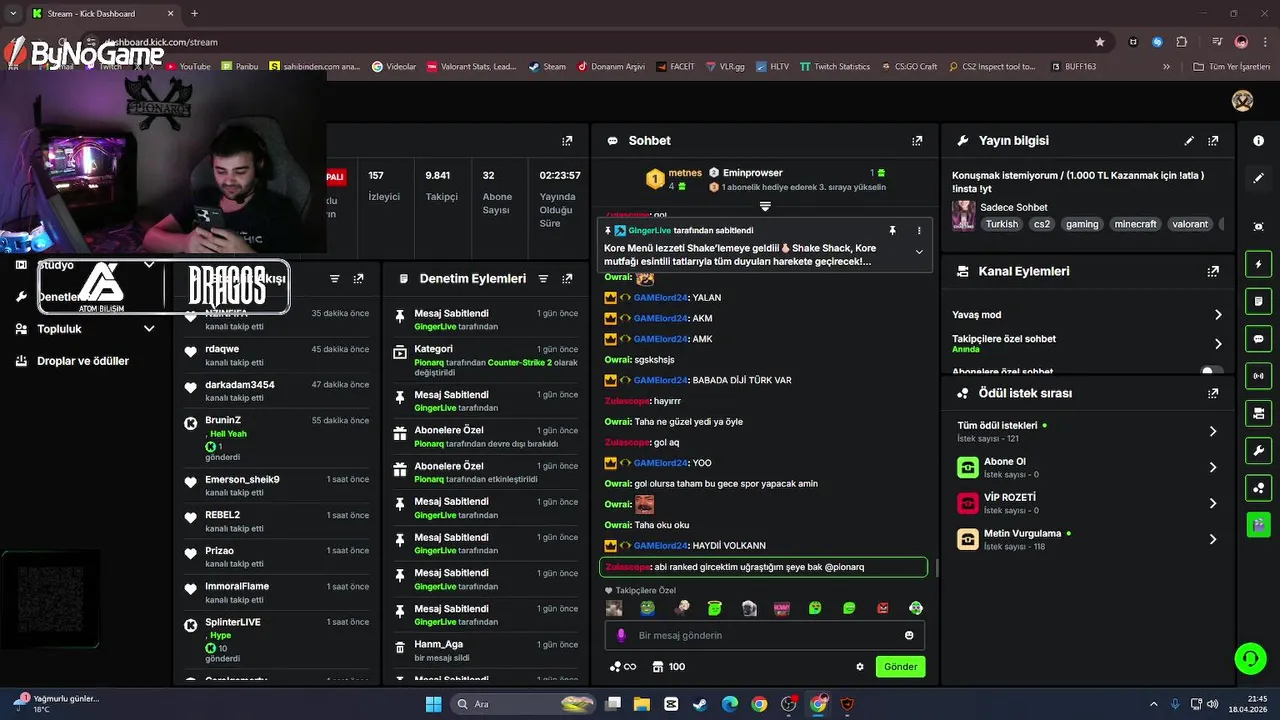Open the Twitch Statistics bookmark
The height and width of the screenshot is (720, 1280).
pos(834,67)
